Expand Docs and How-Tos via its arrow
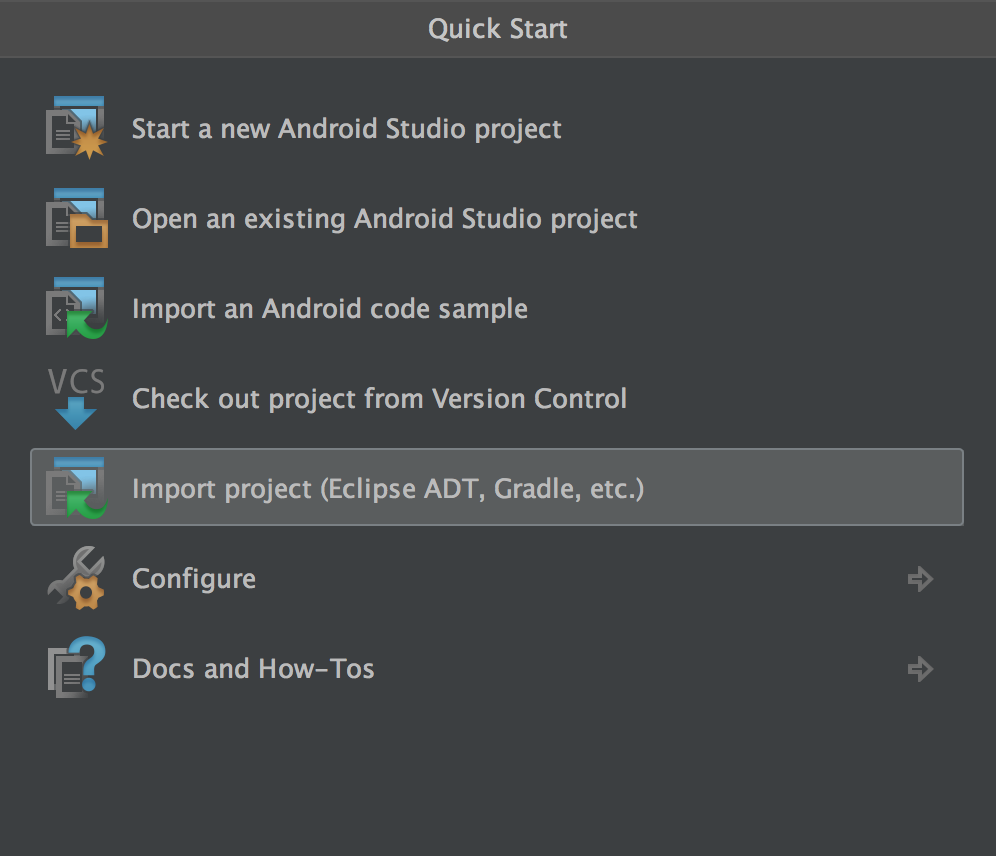This screenshot has height=856, width=996. pyautogui.click(x=920, y=669)
